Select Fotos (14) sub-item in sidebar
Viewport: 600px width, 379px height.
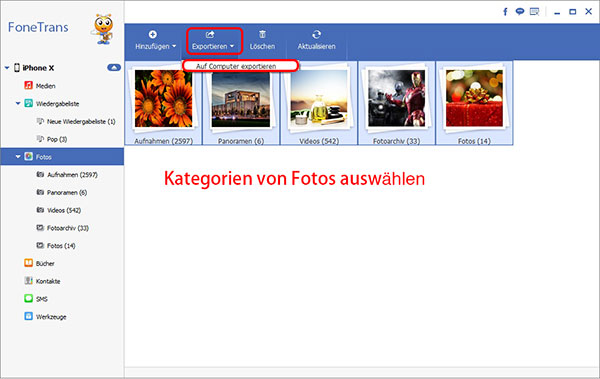61,245
